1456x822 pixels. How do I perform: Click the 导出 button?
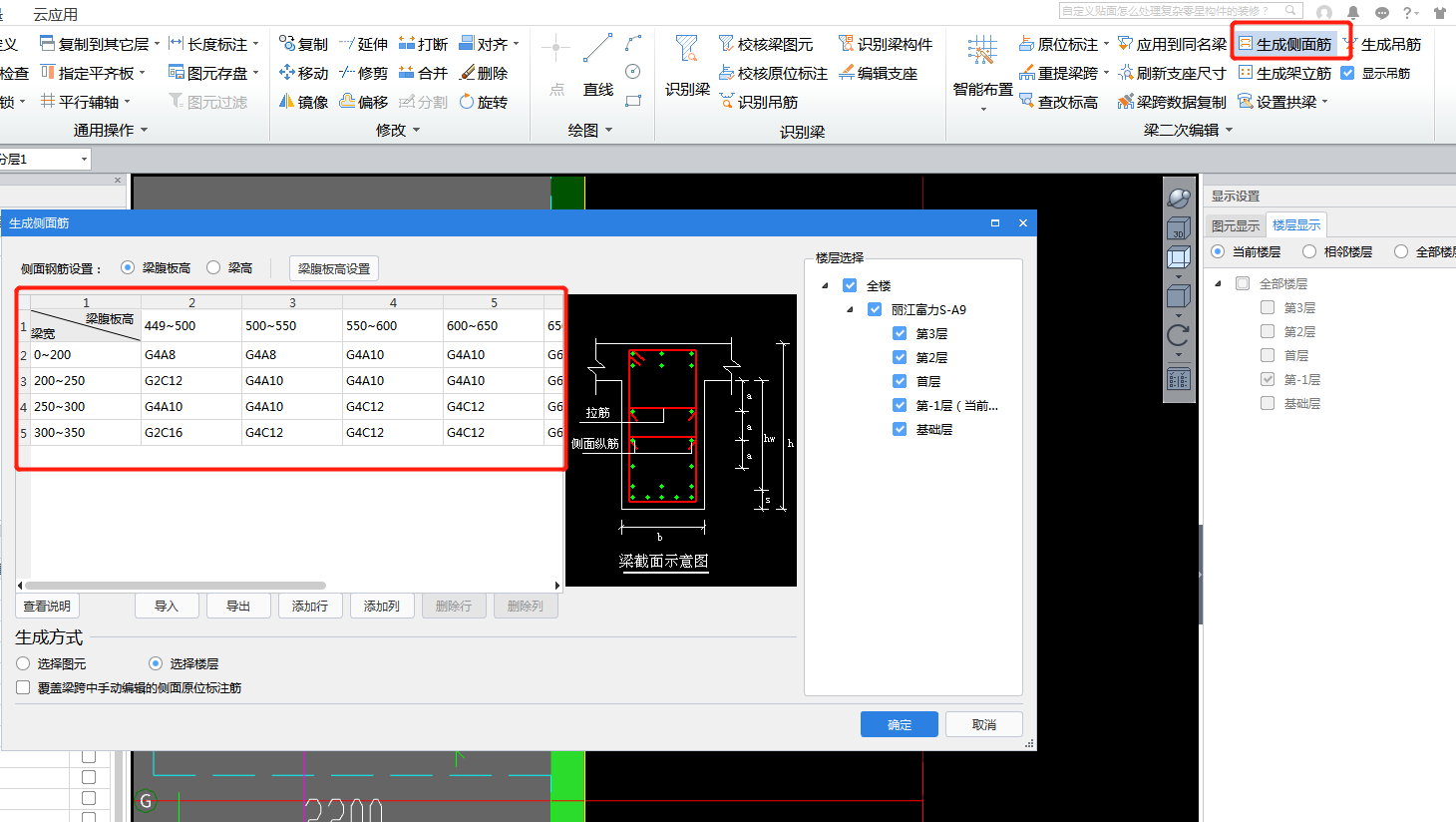tap(238, 606)
